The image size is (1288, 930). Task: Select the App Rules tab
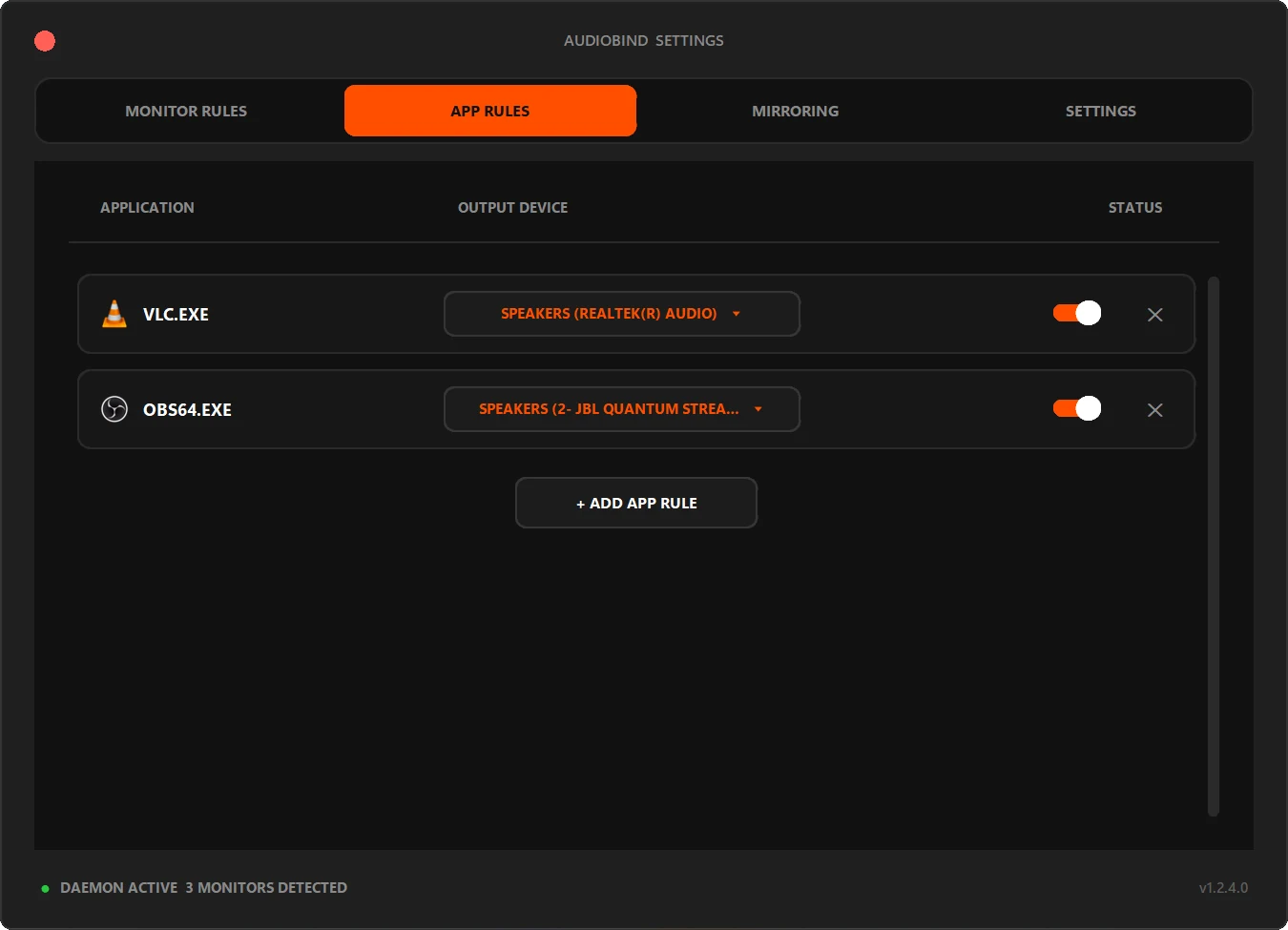point(490,111)
